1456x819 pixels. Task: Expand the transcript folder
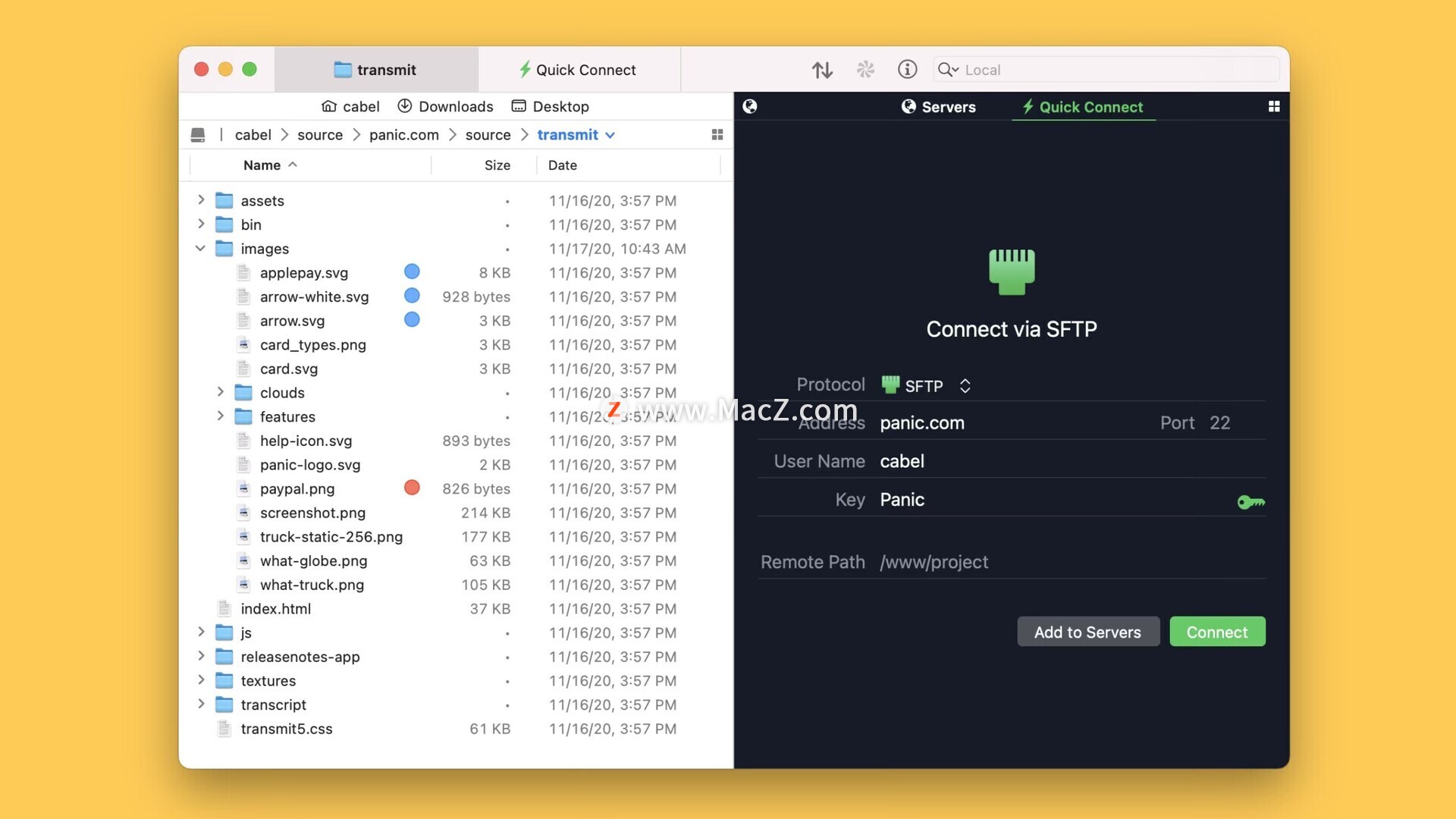tap(201, 704)
